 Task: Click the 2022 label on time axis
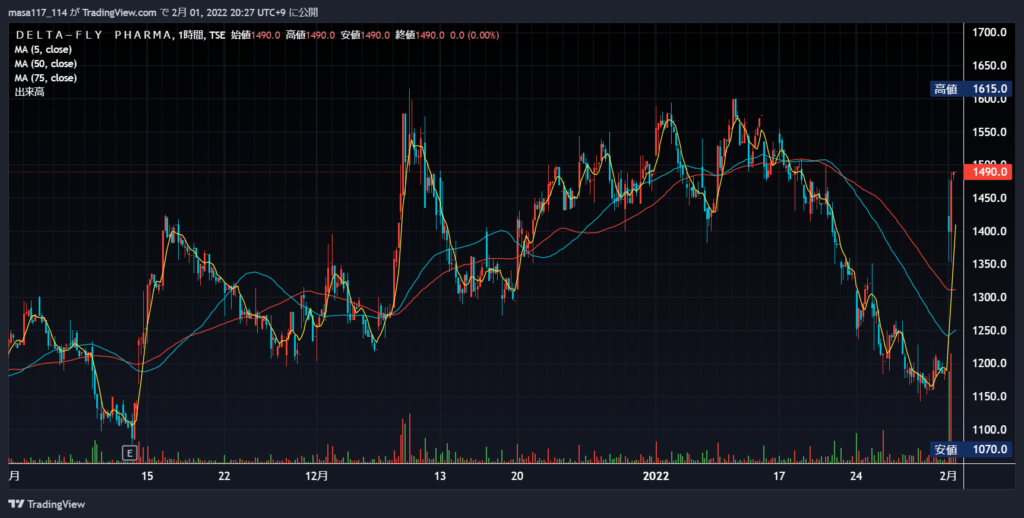pos(656,476)
